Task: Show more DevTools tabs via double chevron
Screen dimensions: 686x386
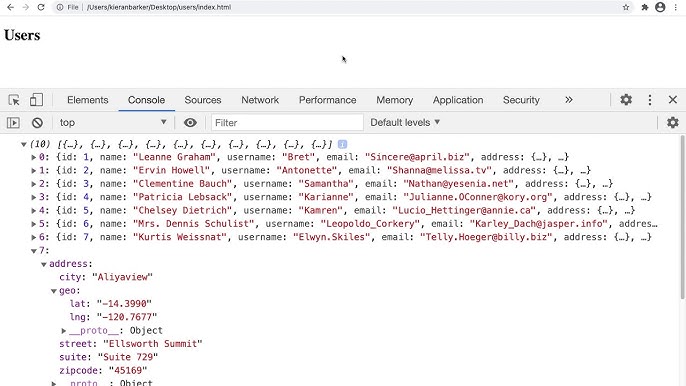Action: tap(569, 100)
